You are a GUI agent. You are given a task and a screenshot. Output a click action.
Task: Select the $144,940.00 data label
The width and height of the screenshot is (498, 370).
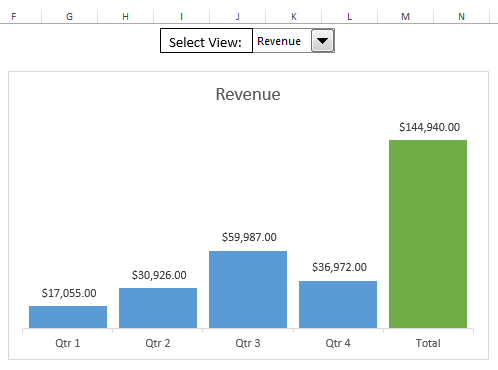coord(430,127)
